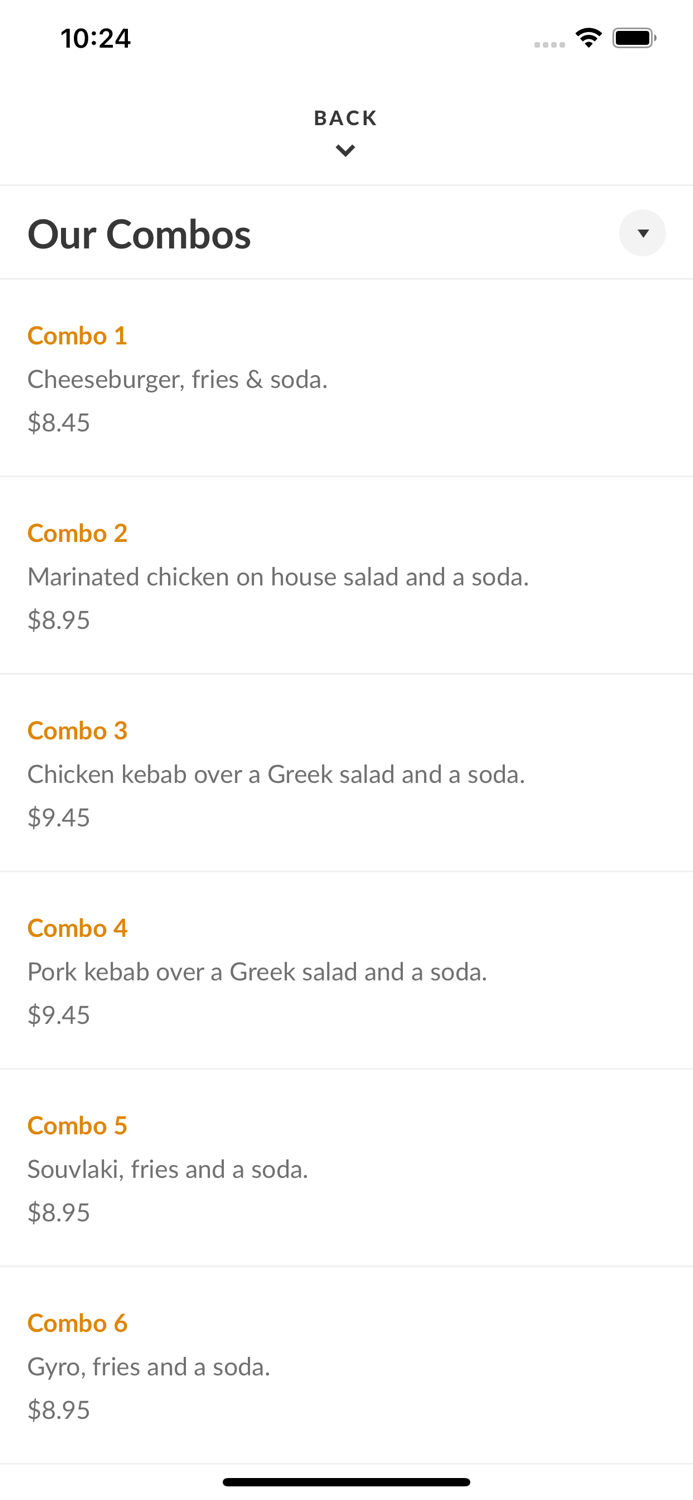Select the Combo 1 title
This screenshot has height=1500, width=693.
(77, 336)
